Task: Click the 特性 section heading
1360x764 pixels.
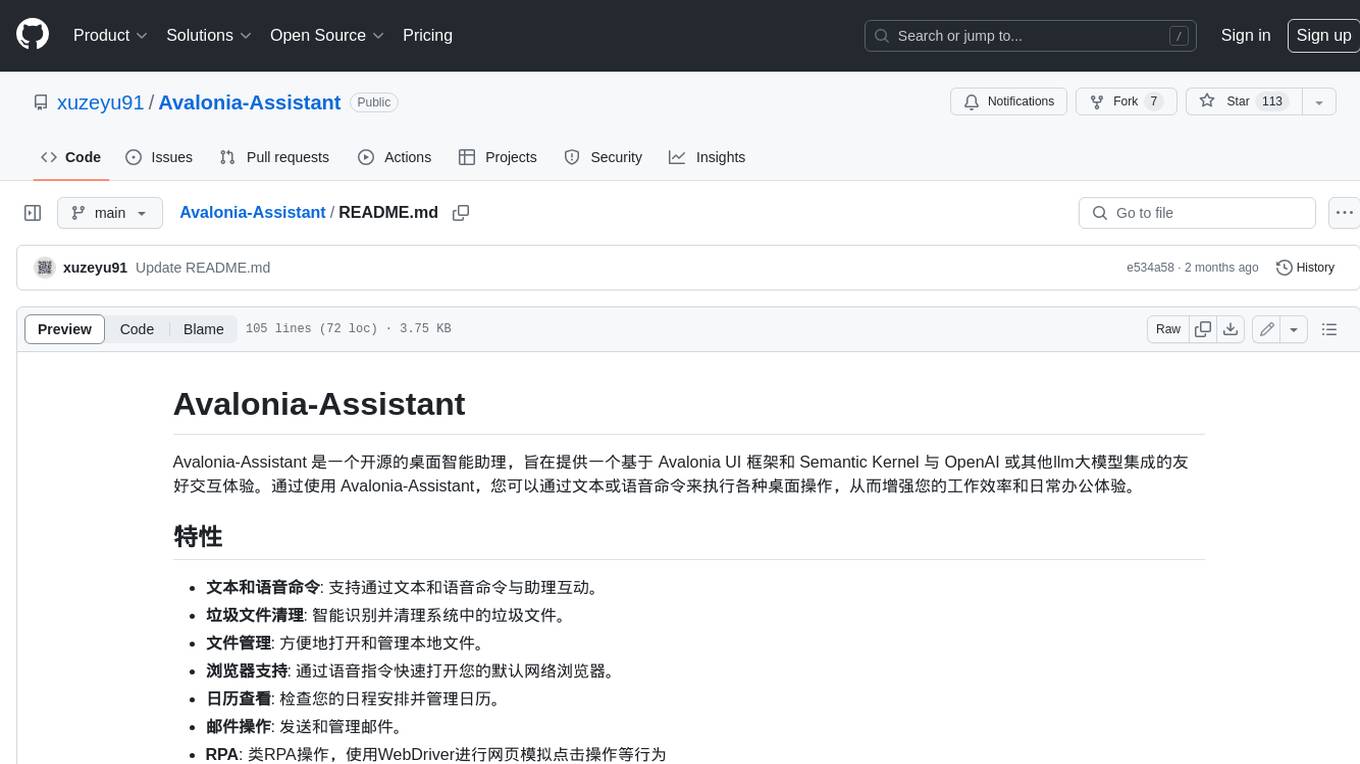Action: point(198,536)
